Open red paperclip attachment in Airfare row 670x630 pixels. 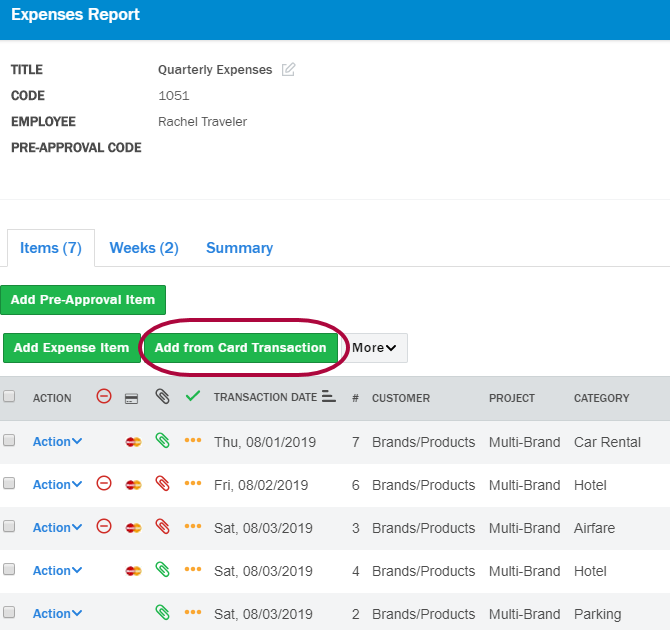pyautogui.click(x=162, y=527)
